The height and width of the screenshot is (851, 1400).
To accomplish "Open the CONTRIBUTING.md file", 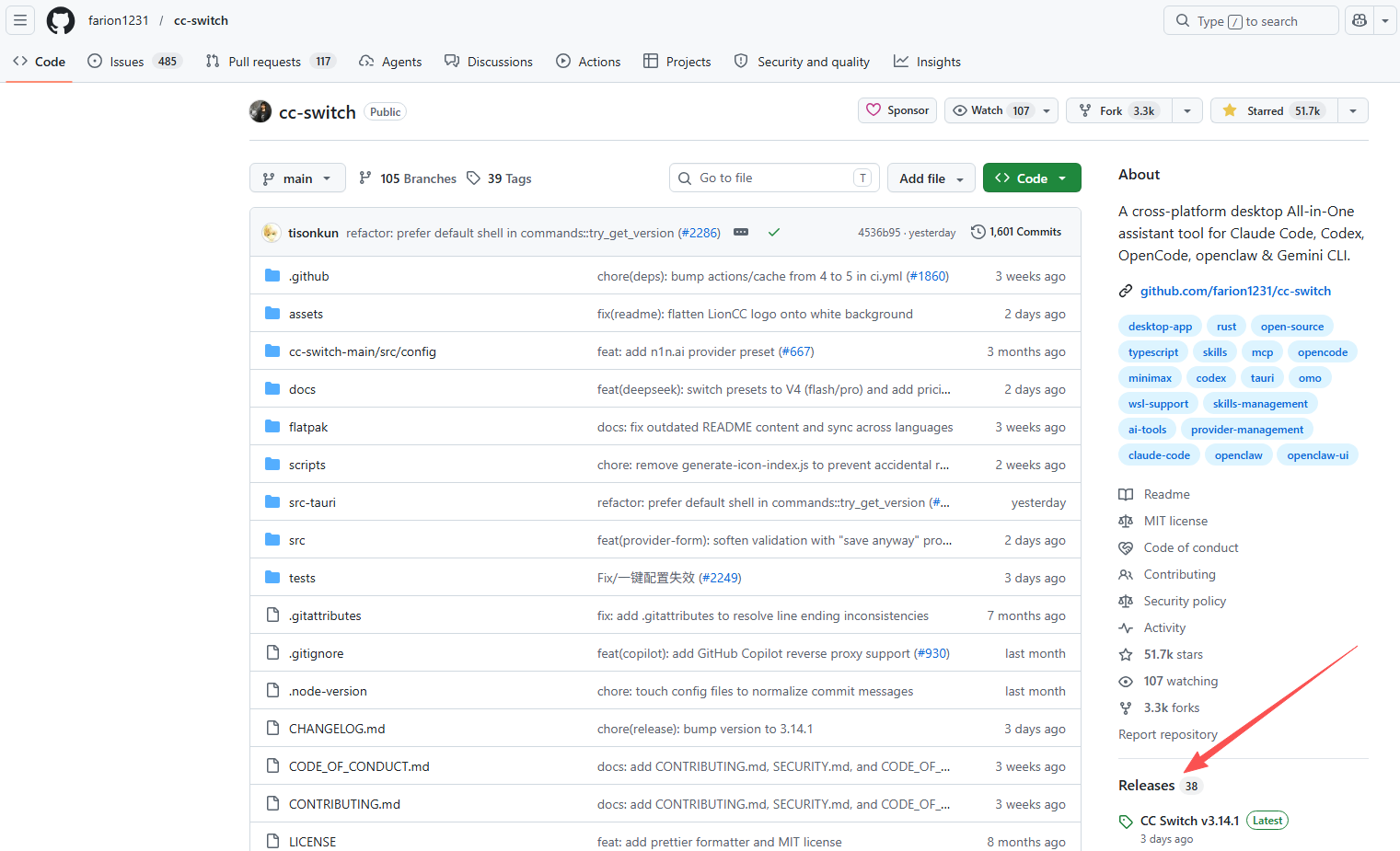I will pyautogui.click(x=344, y=804).
